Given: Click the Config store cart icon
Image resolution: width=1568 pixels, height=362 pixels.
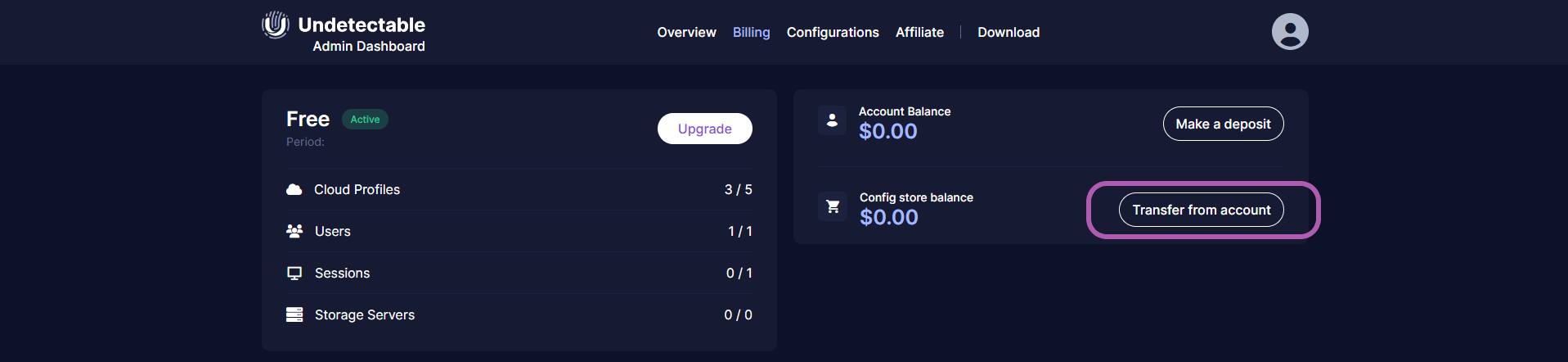Looking at the screenshot, I should coord(833,206).
